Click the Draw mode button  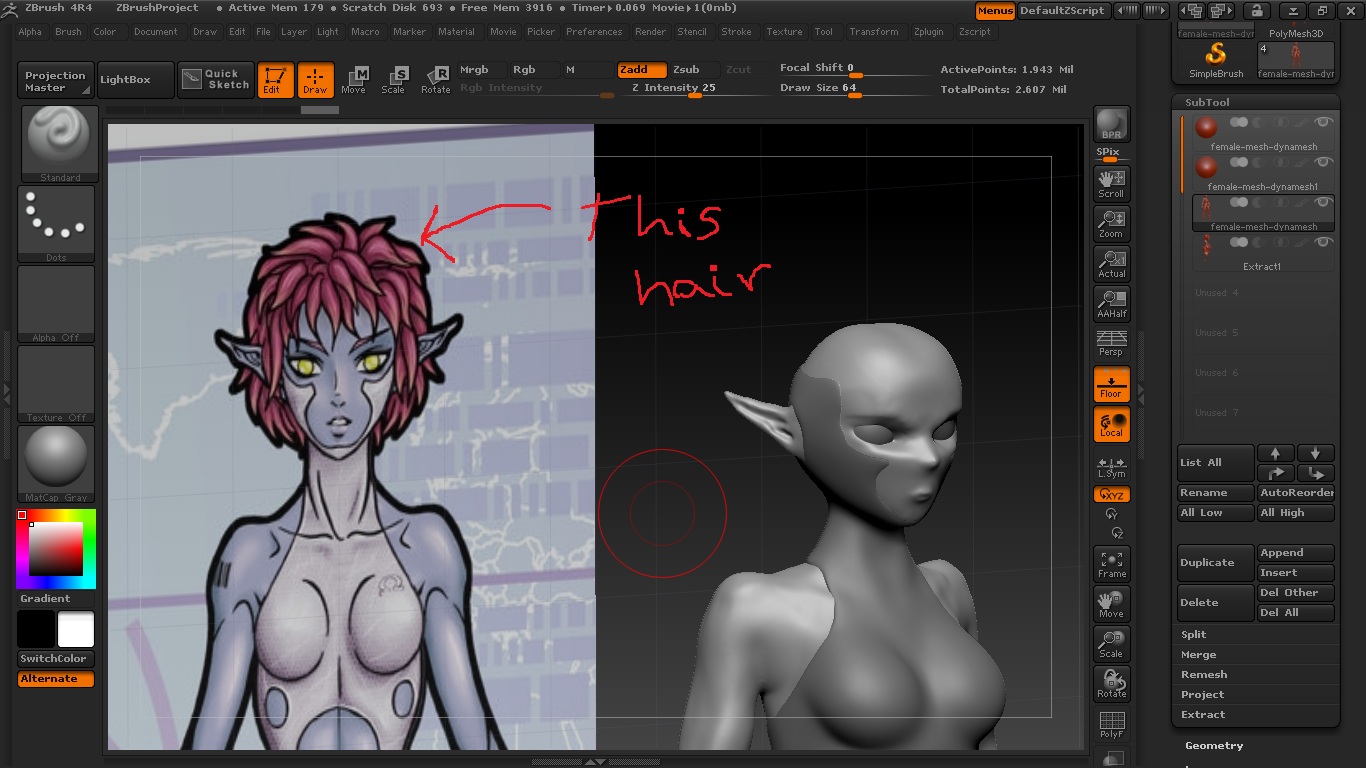[315, 80]
